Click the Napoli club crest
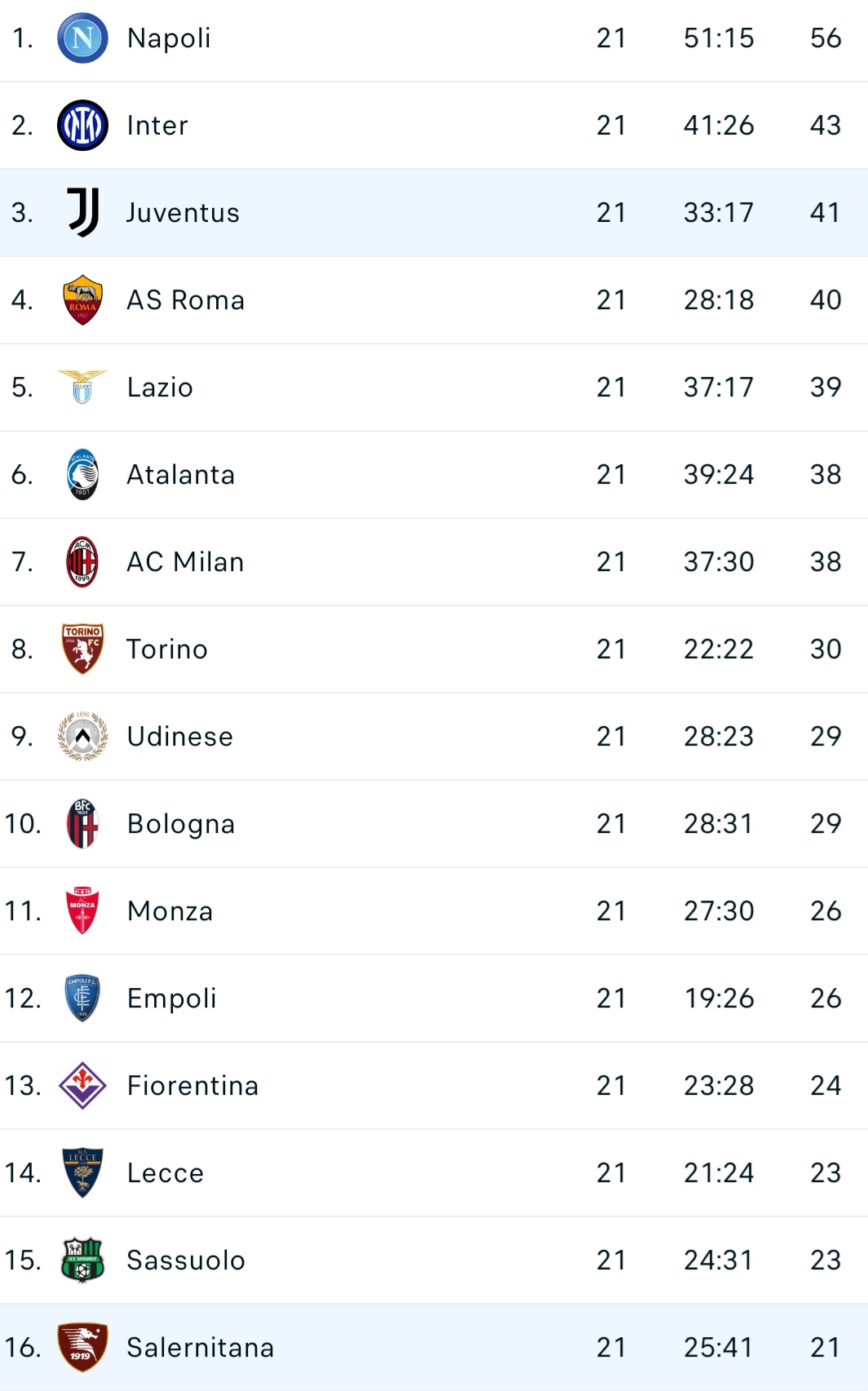This screenshot has width=868, height=1391. coord(82,38)
